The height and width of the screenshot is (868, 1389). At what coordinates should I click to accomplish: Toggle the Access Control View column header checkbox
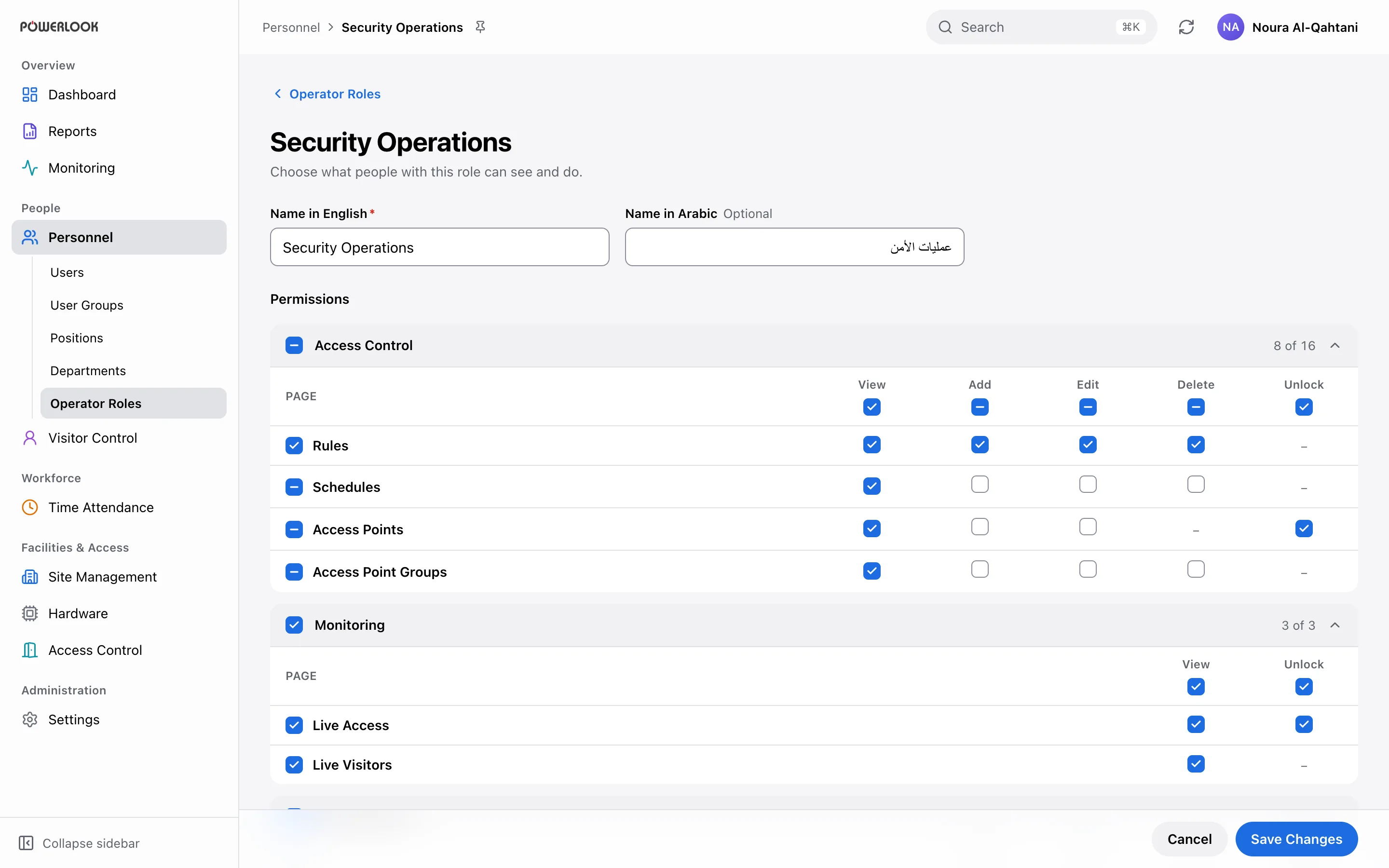(872, 407)
